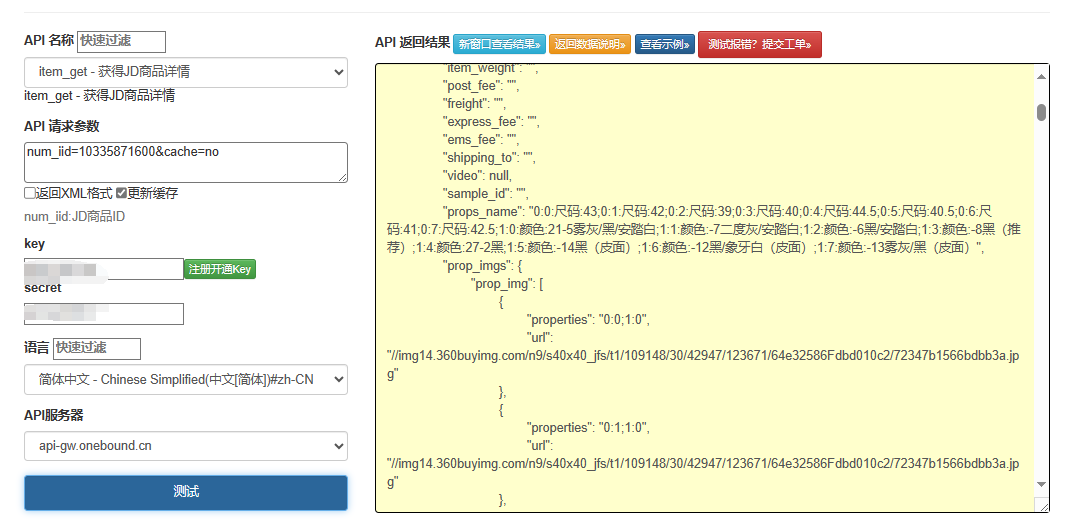Click the result scrollbar up arrow
Viewport: 1080px width, 525px height.
tap(1041, 74)
